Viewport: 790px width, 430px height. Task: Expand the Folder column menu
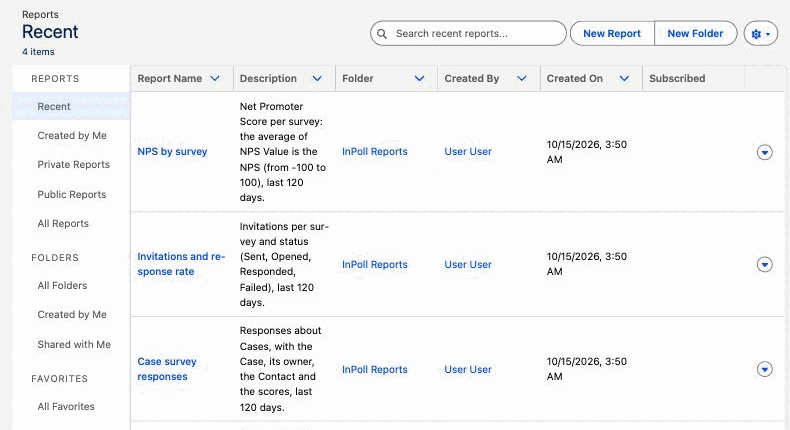(x=419, y=79)
